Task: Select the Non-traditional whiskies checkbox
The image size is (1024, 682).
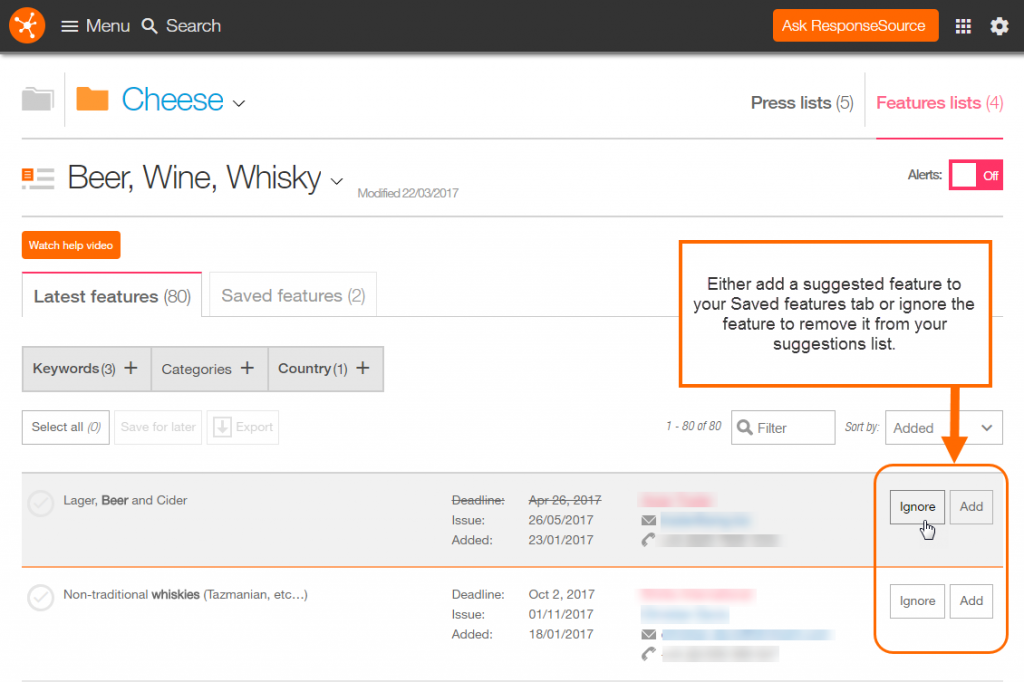Action: pyautogui.click(x=40, y=597)
